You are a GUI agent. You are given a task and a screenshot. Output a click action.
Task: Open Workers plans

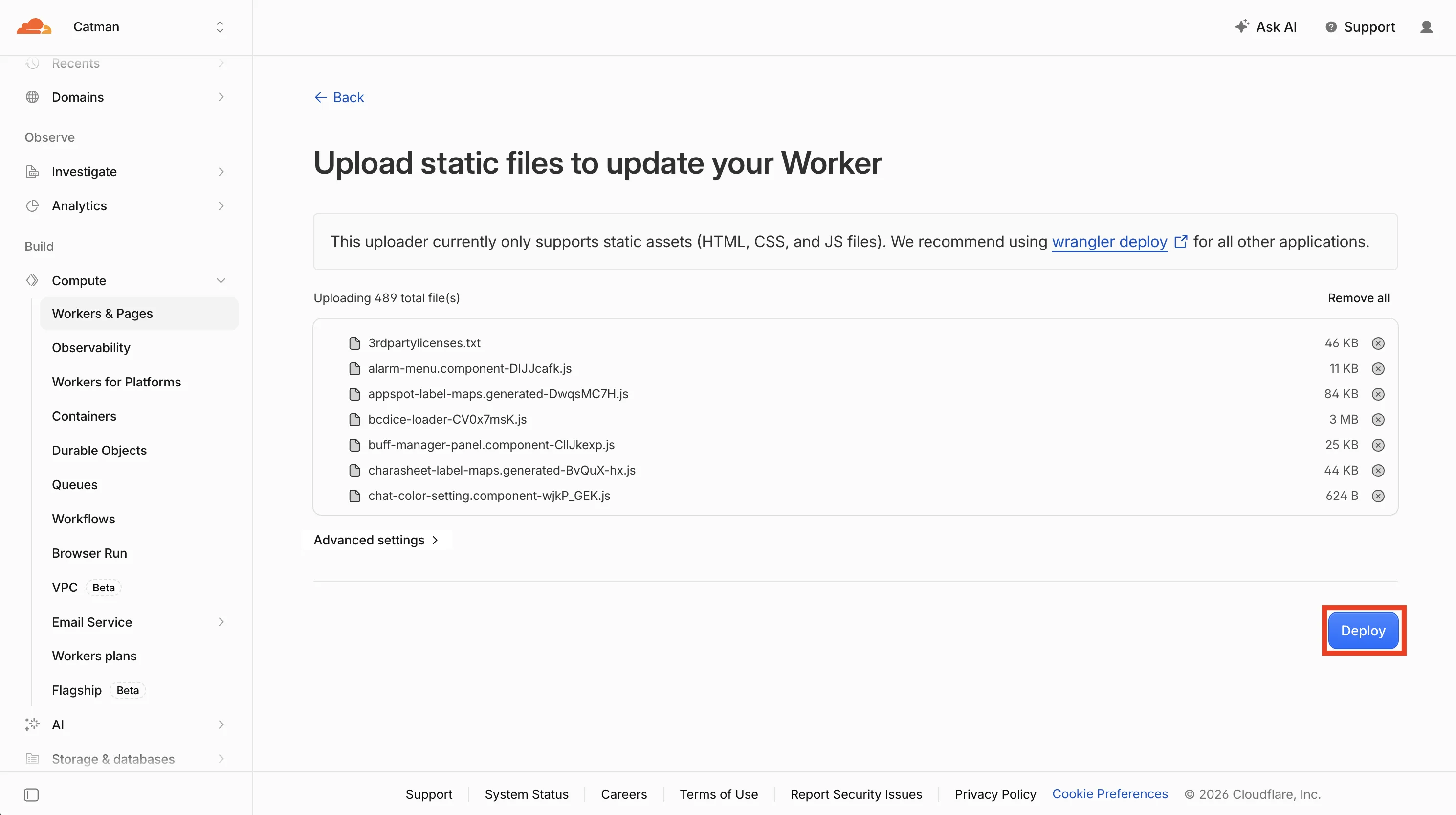point(94,656)
